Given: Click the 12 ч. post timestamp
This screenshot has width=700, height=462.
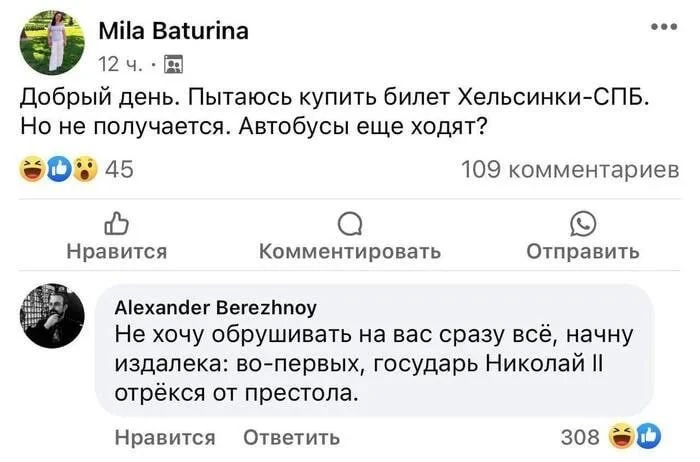Looking at the screenshot, I should tap(119, 65).
